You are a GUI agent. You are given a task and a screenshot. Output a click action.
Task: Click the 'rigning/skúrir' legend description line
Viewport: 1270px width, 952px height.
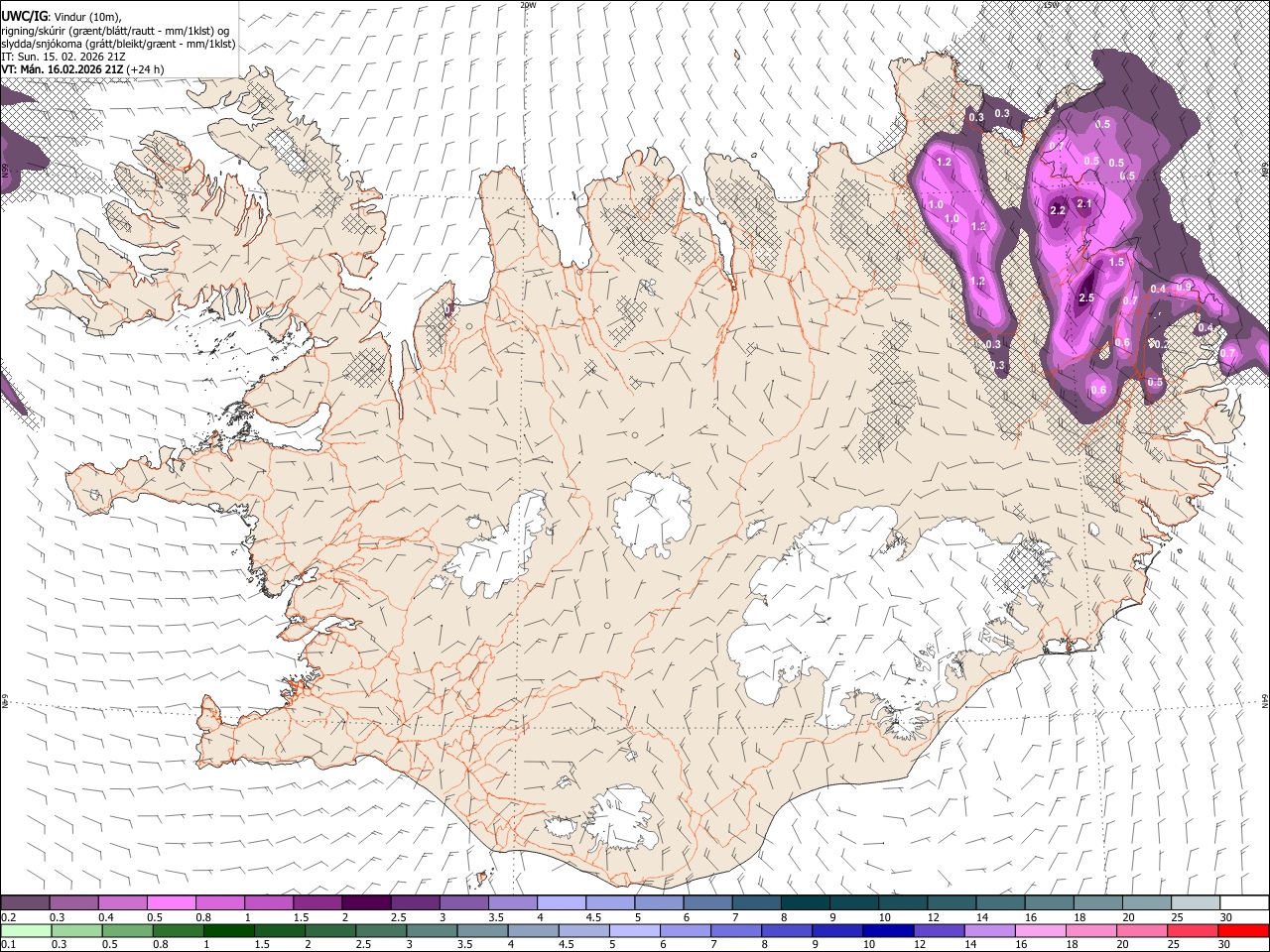(114, 30)
